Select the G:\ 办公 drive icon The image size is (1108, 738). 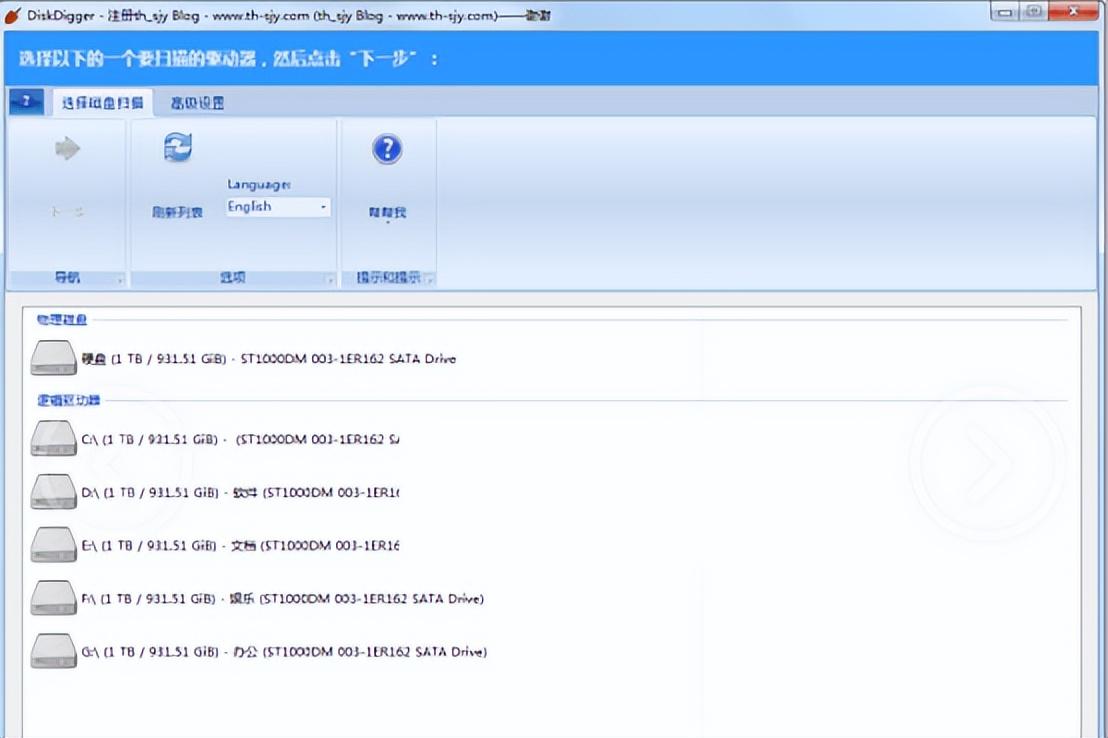[x=52, y=651]
